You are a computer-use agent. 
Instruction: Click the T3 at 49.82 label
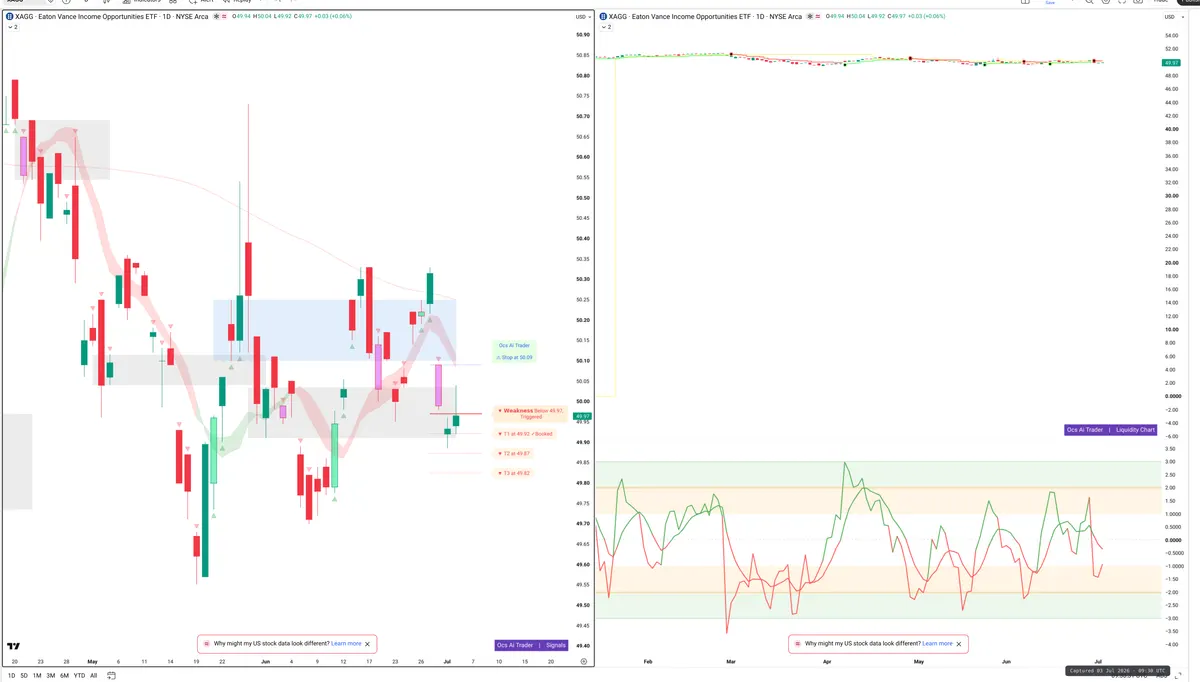[514, 473]
